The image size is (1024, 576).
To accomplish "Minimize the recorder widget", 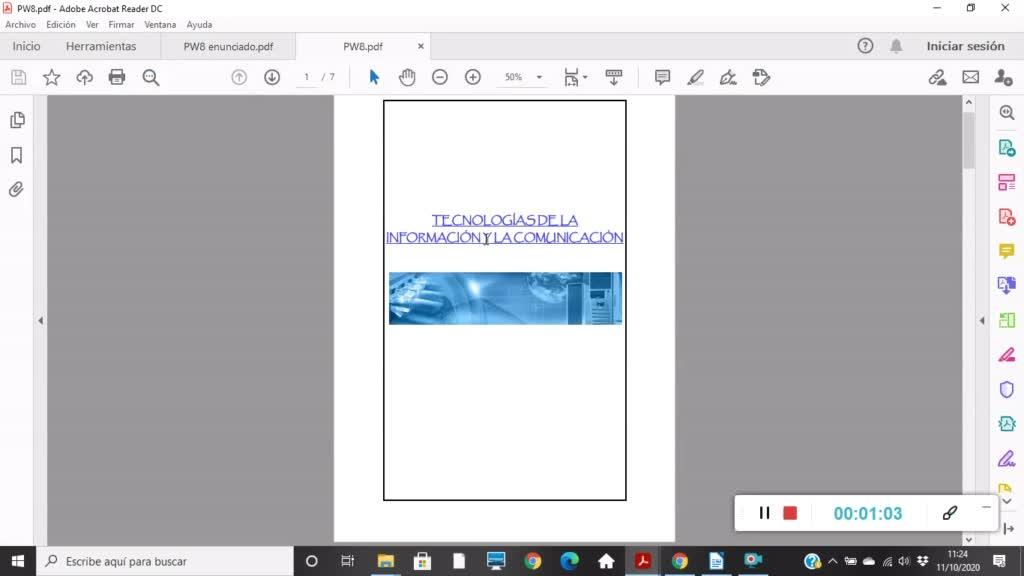I will [x=986, y=507].
